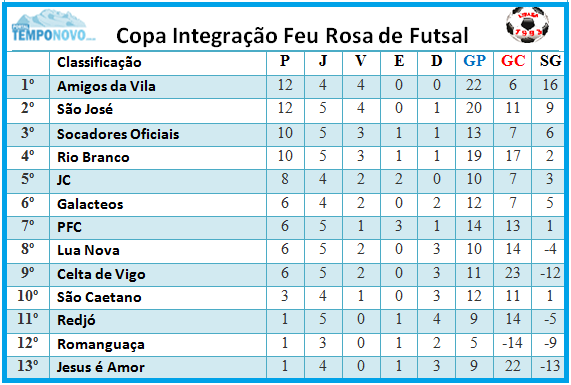The width and height of the screenshot is (571, 385).
Task: Select the São Caetano team cell
Action: click(x=99, y=297)
